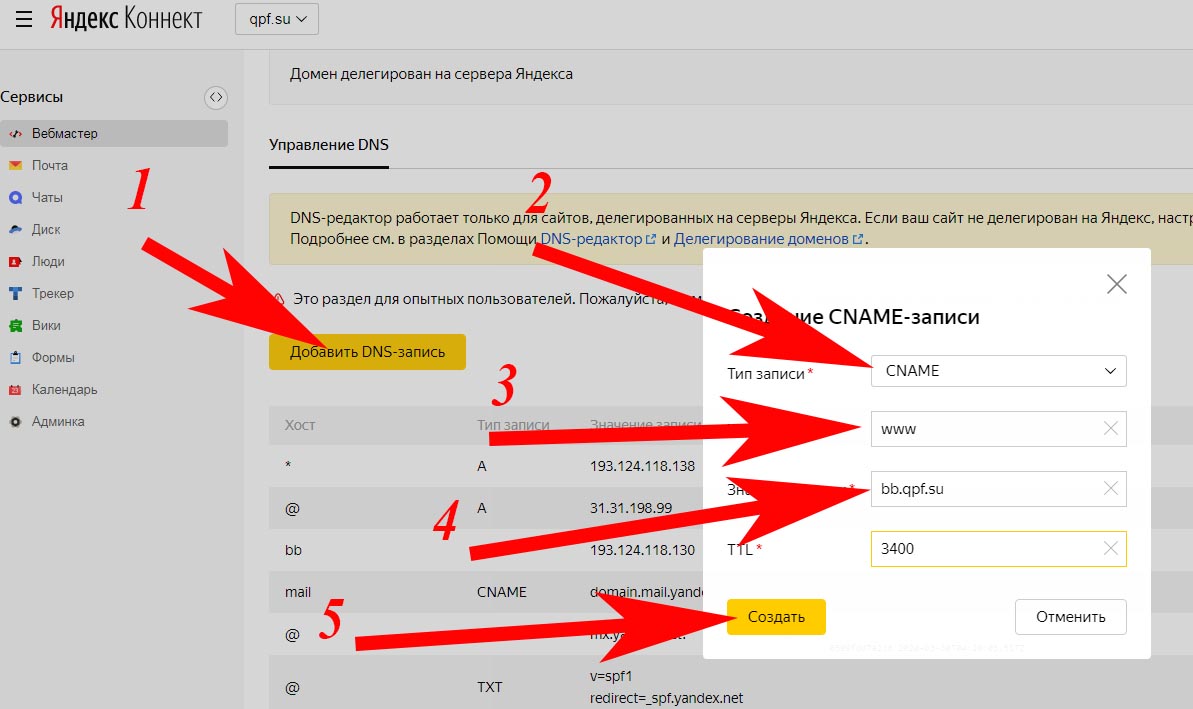Click Добавить DNS-запись button

[367, 351]
